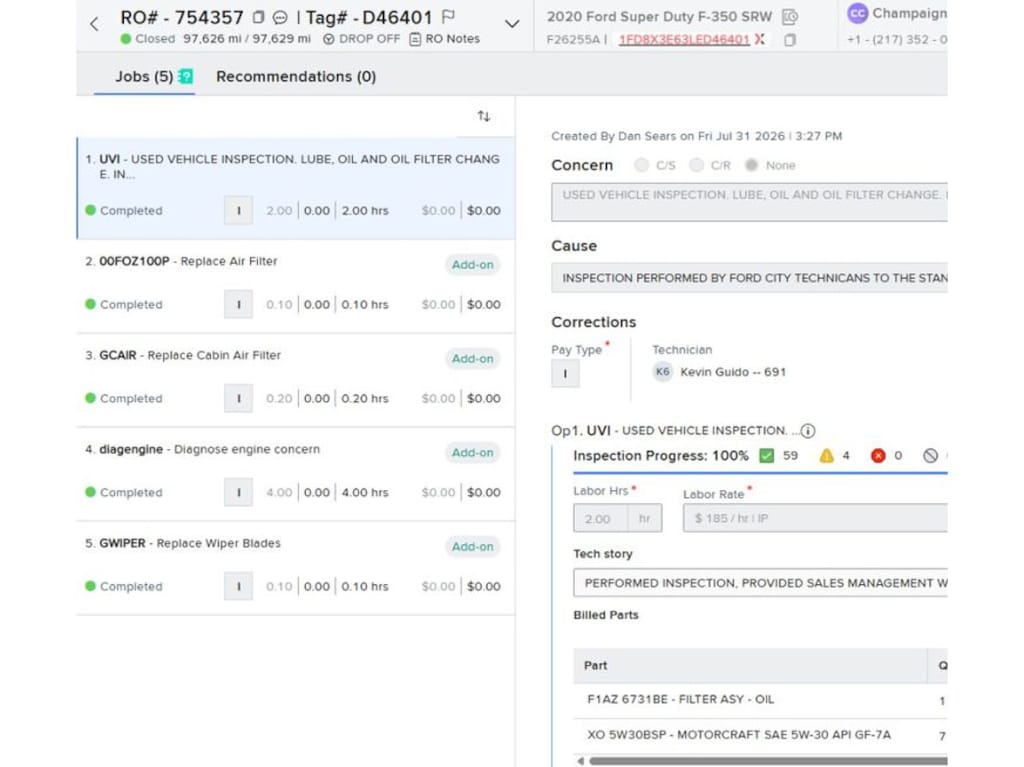
Task: Click the customer phone number +1 (217) 352
Action: [896, 40]
